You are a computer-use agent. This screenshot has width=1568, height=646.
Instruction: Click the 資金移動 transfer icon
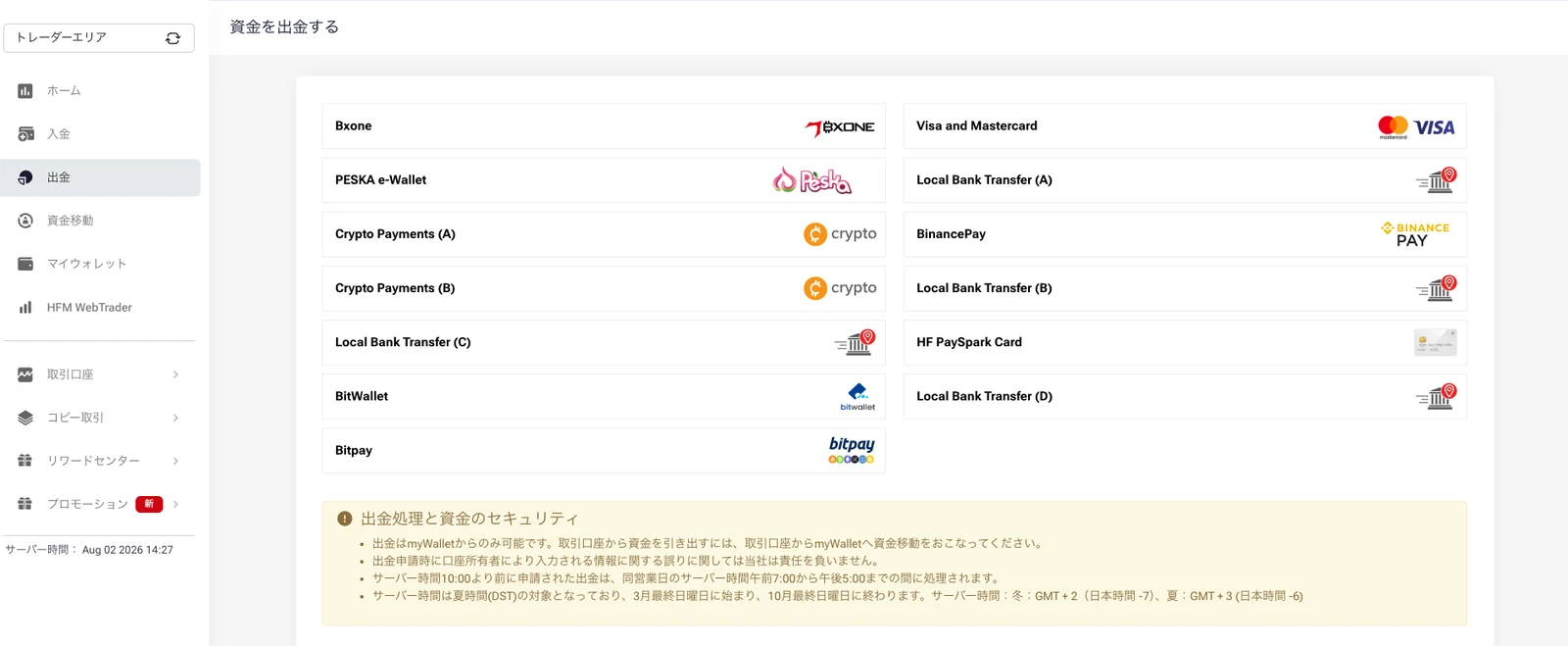[25, 221]
